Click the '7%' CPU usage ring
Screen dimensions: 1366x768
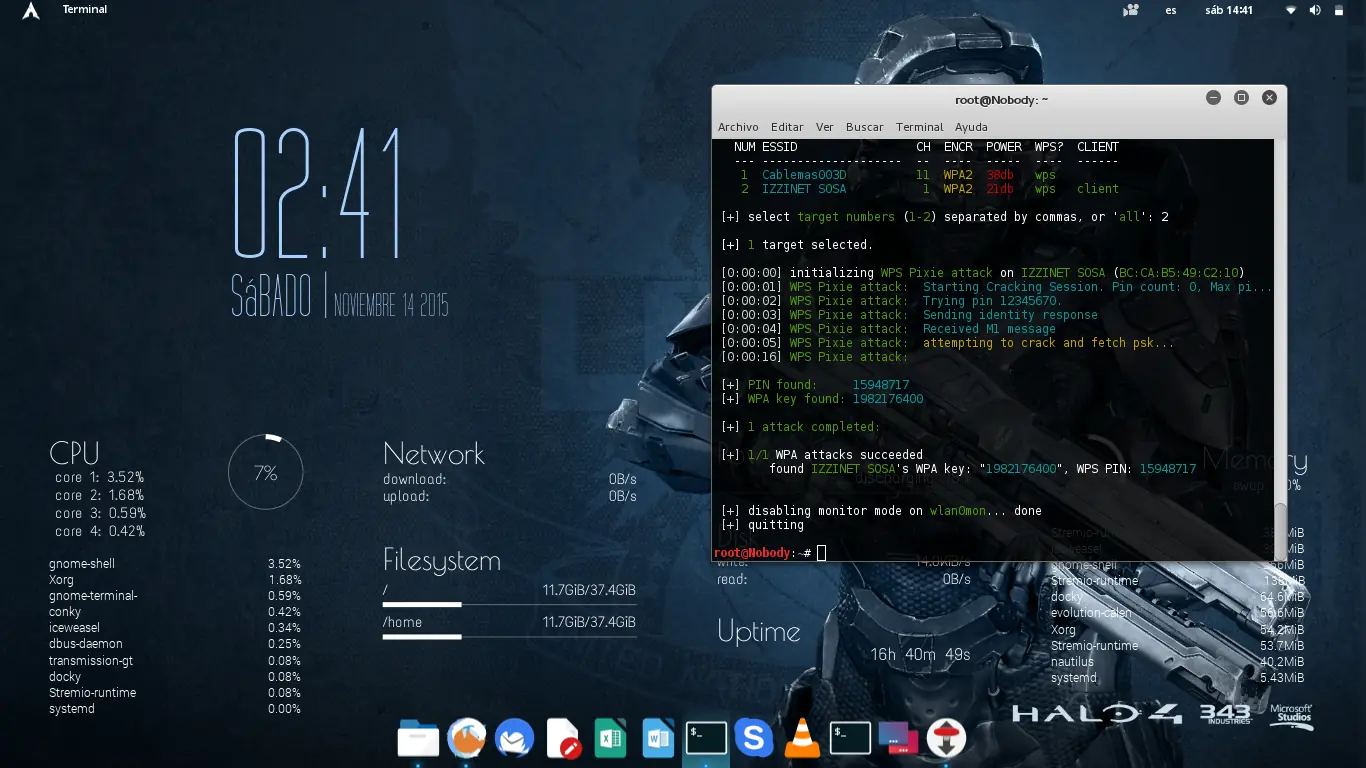point(265,473)
